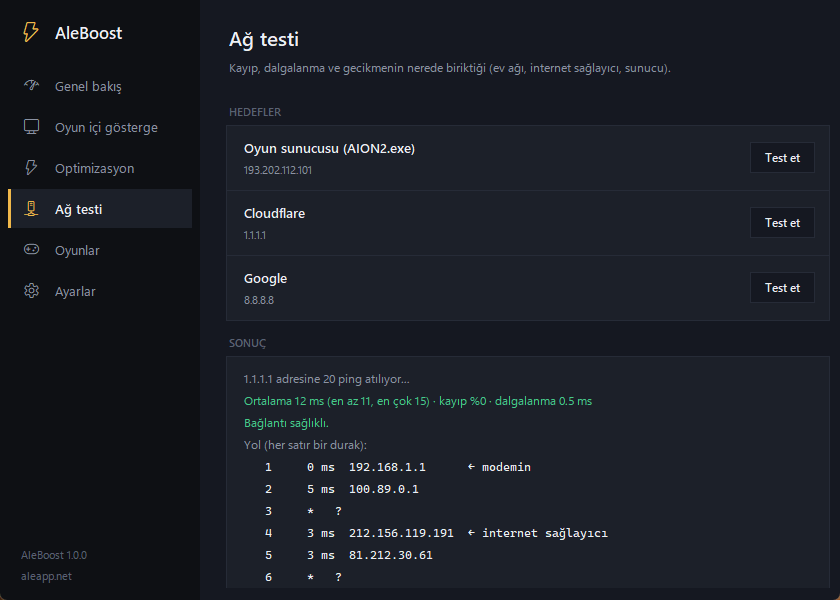Click the Oyunlar gamepad icon

pos(31,250)
